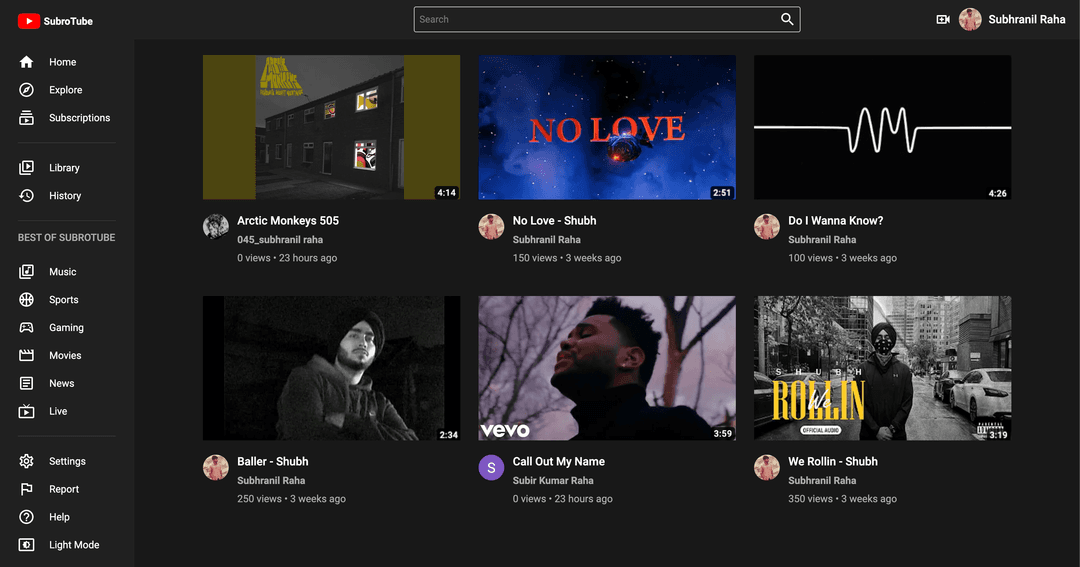Screen dimensions: 1080x567
Task: Open the Baller - Shubh title
Action: point(273,462)
